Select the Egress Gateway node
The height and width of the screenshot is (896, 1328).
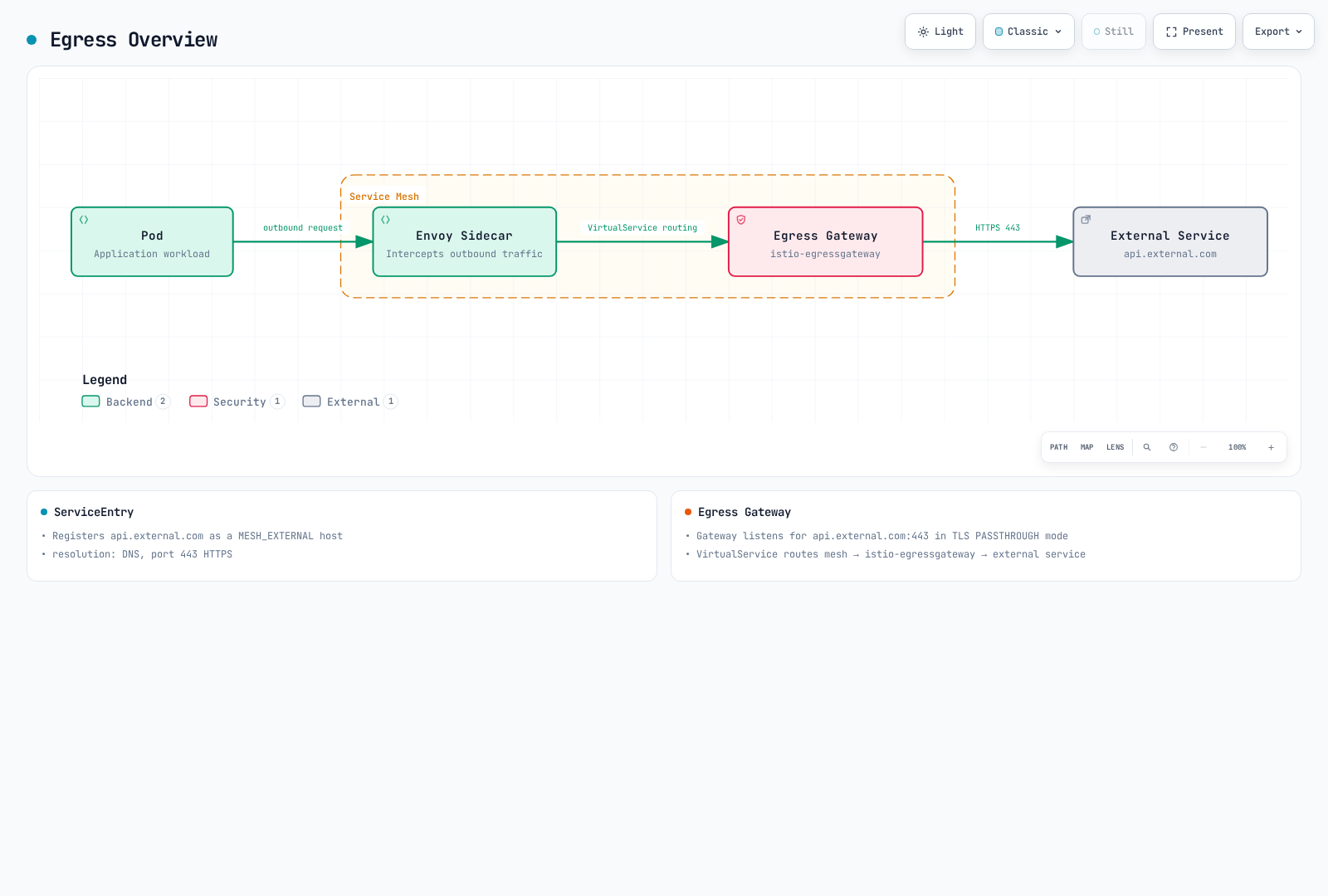pos(825,241)
